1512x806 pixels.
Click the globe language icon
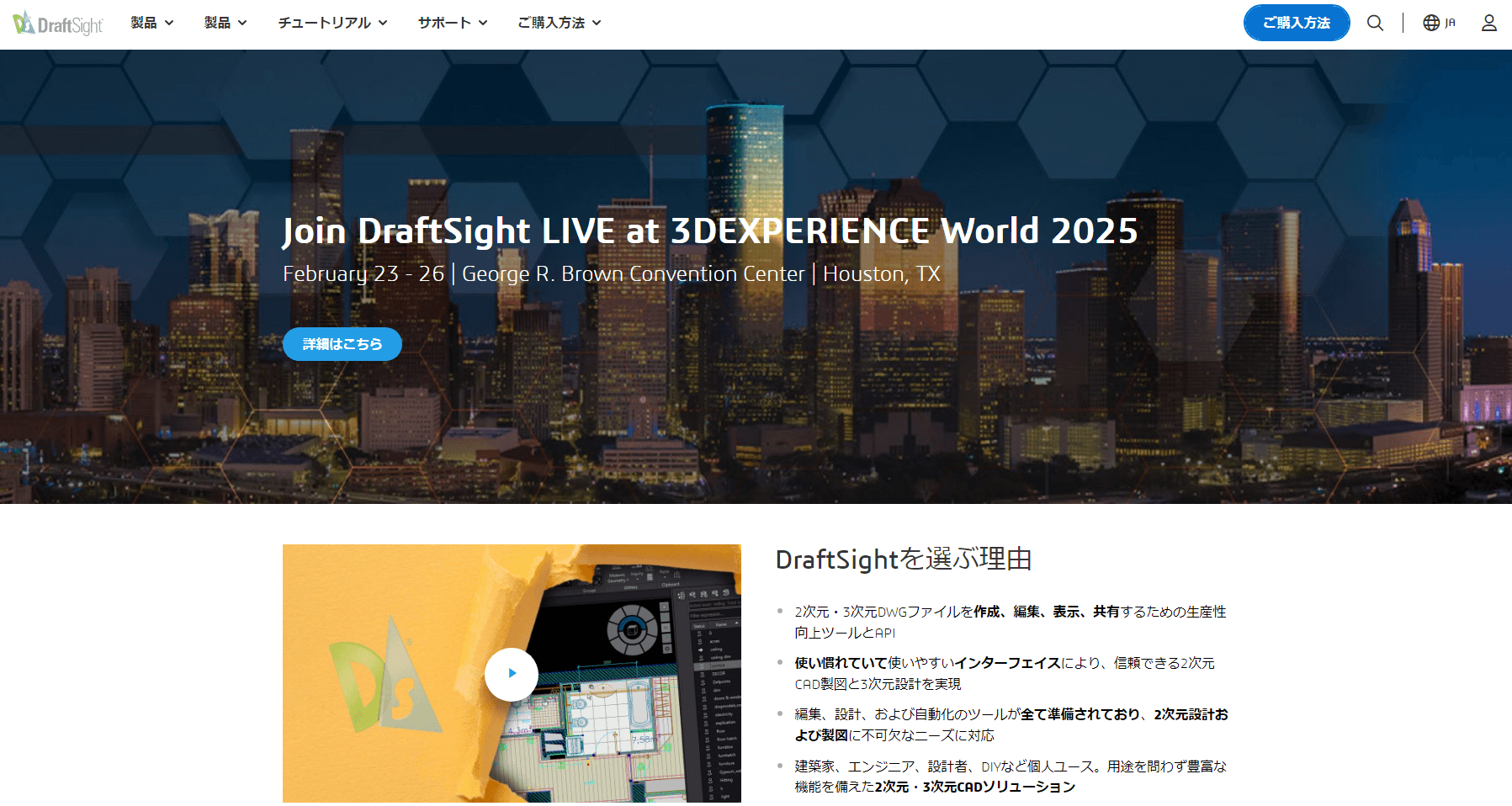pos(1431,24)
